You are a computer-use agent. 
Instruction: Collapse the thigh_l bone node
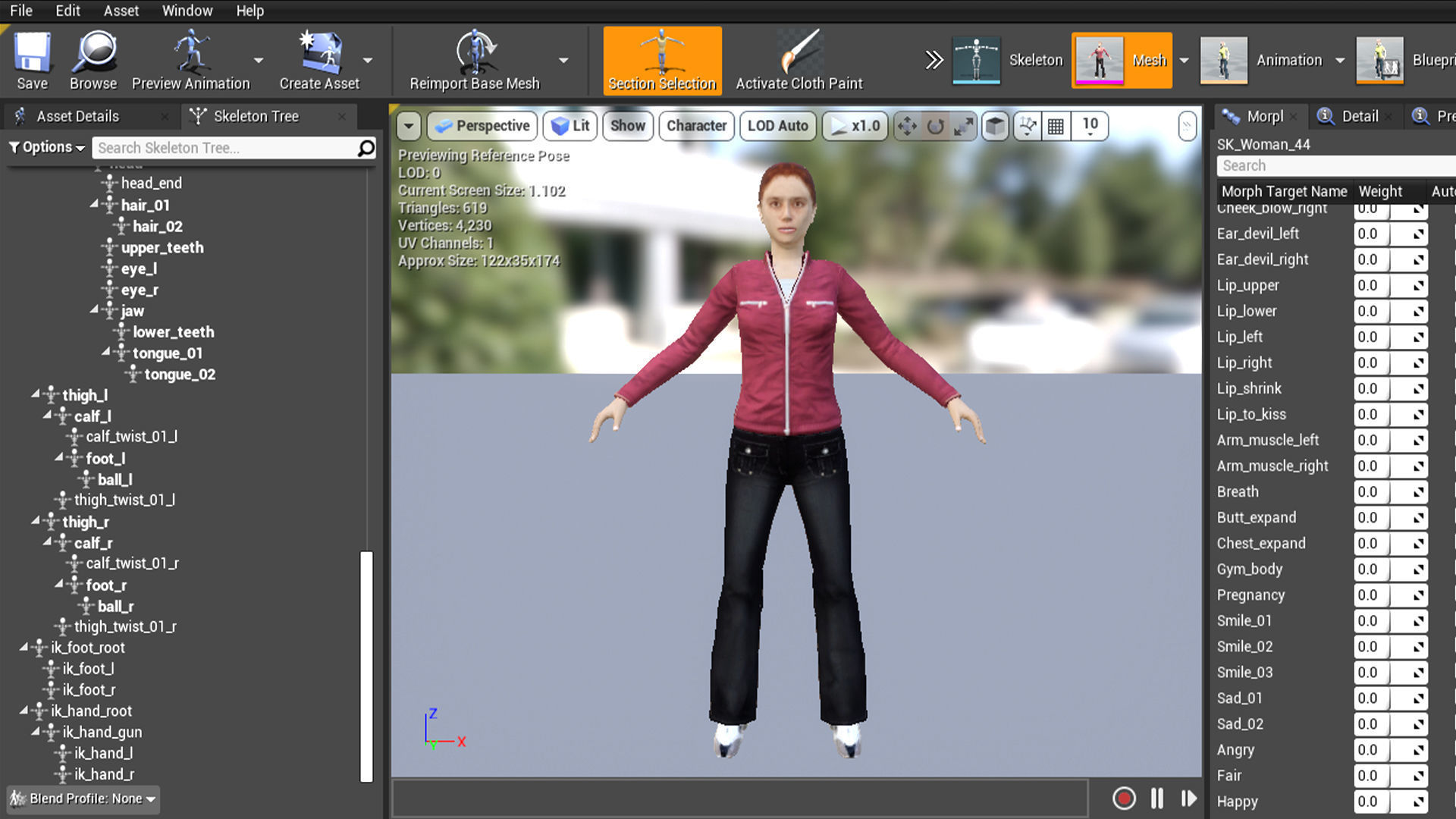click(35, 394)
